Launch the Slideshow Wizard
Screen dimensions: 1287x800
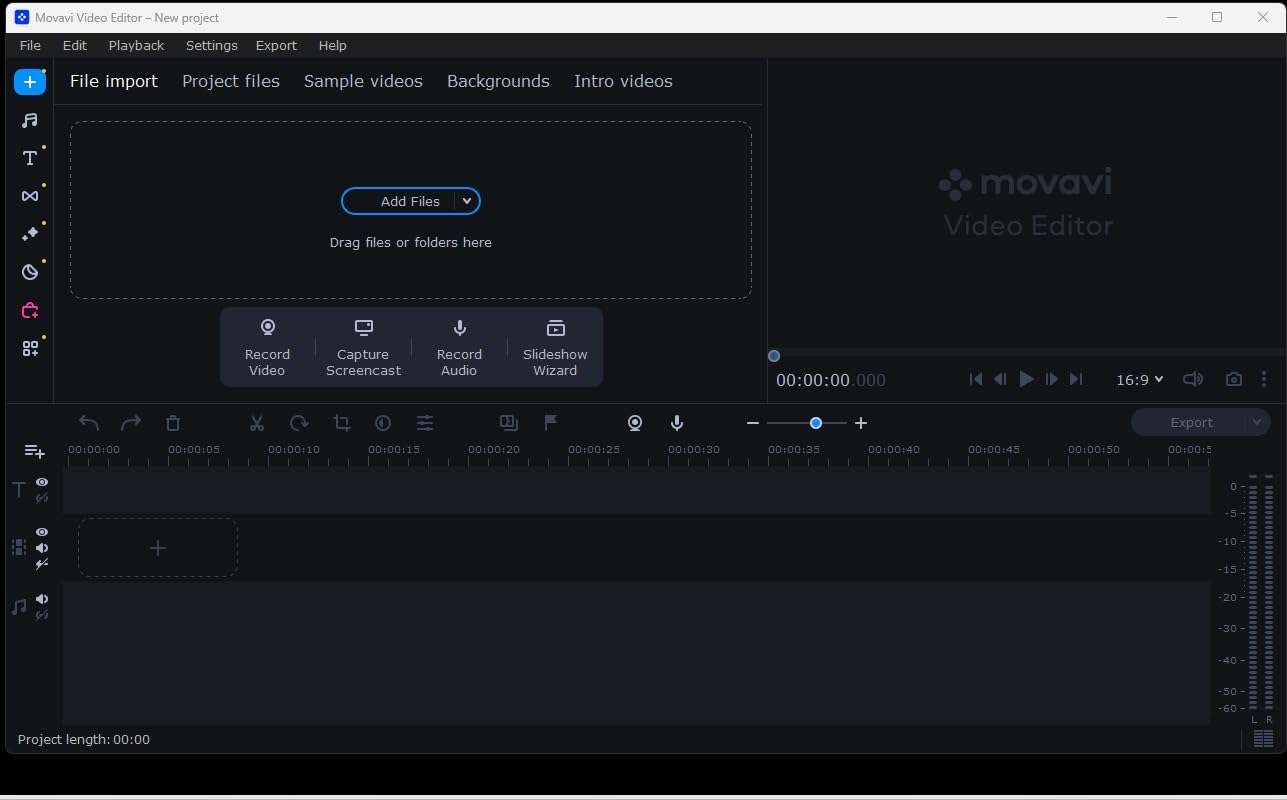click(555, 347)
